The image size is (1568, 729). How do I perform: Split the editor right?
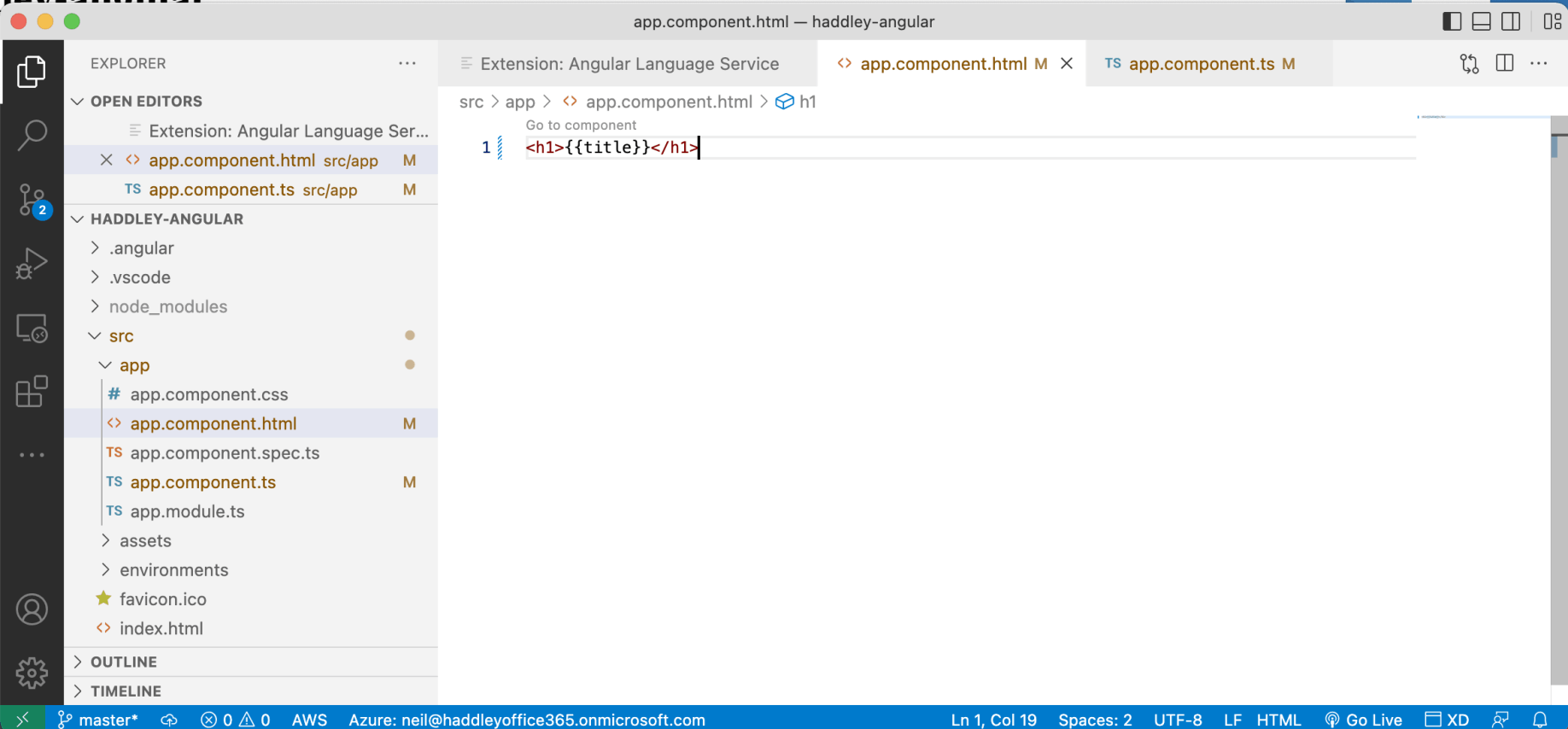point(1505,63)
